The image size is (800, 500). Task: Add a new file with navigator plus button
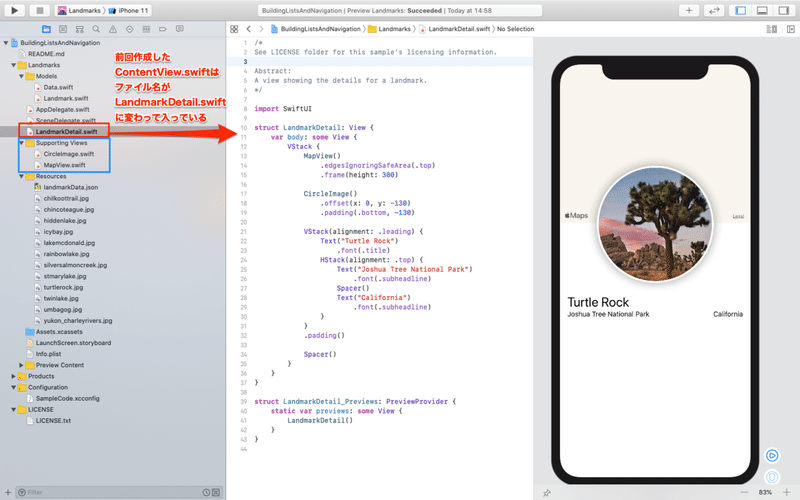tap(8, 492)
